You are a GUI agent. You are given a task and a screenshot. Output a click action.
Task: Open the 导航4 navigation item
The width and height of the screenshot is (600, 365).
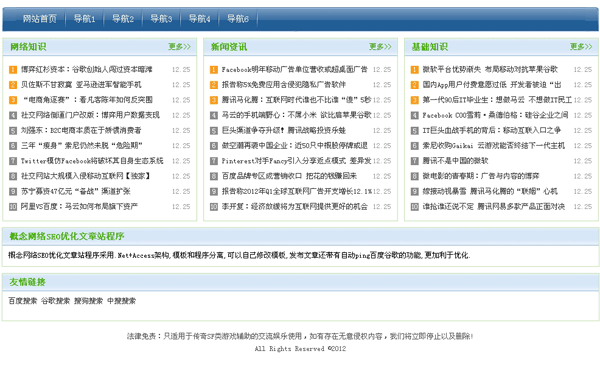tap(199, 18)
